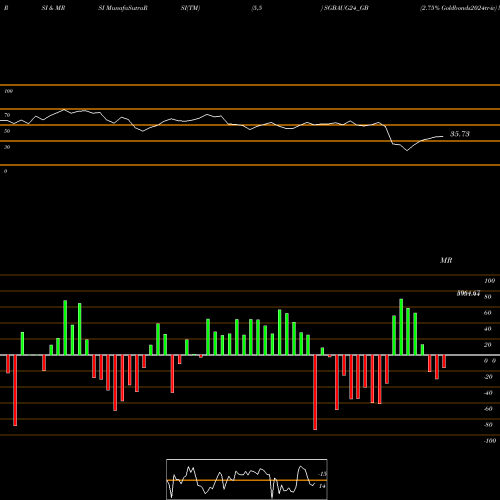The image size is (500, 500).
Task: Click the SI(TM) header label
Action: tap(190, 8)
